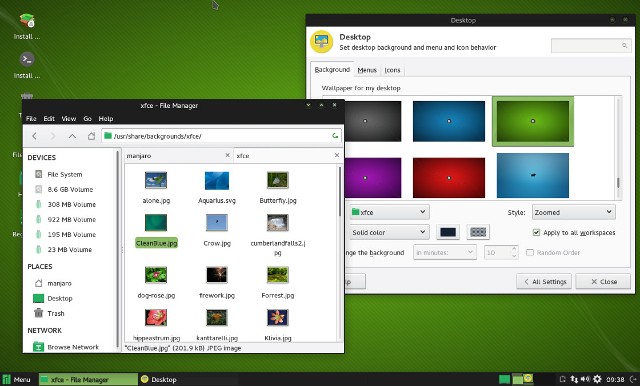Reload the folder with the location bar refresh icon
This screenshot has width=640, height=386.
coord(335,136)
